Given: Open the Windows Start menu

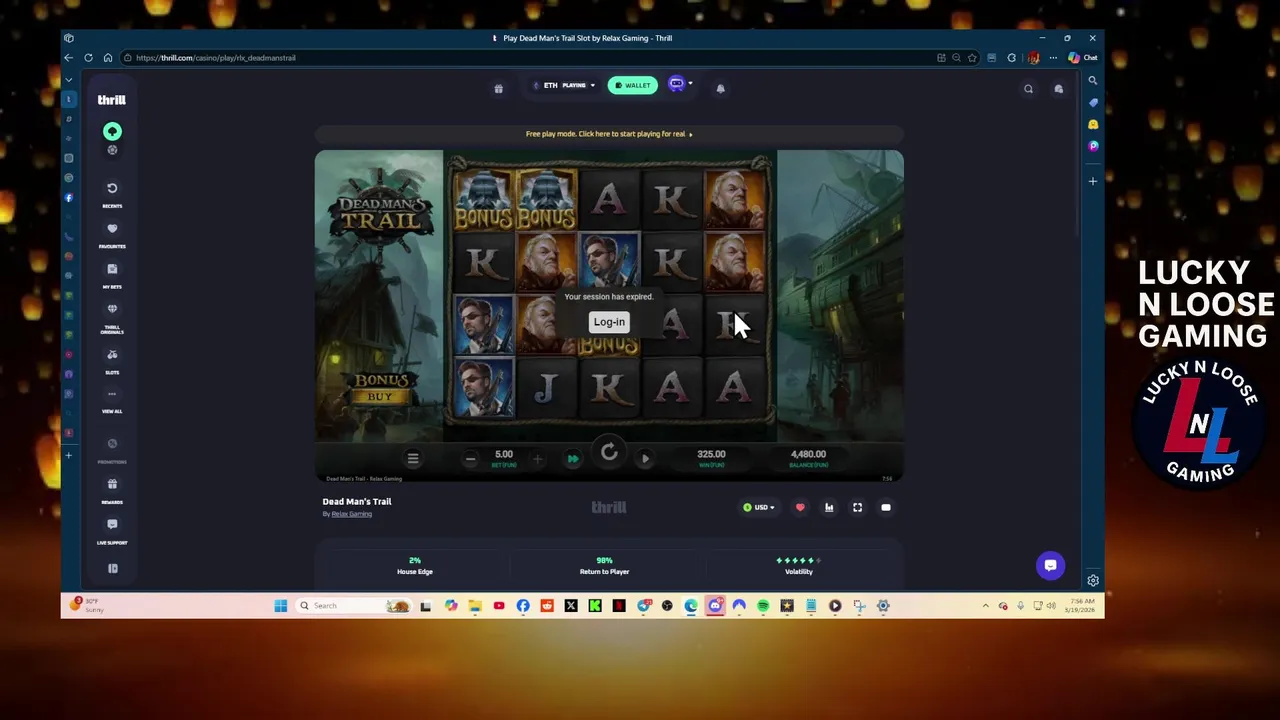Looking at the screenshot, I should coord(281,605).
